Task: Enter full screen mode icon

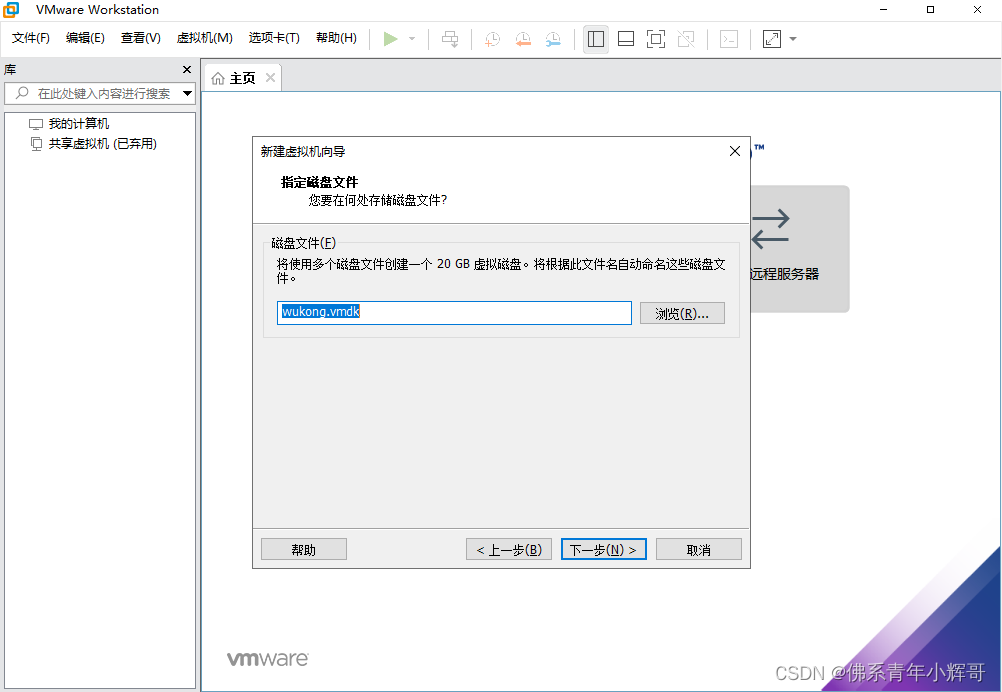Action: pos(656,39)
